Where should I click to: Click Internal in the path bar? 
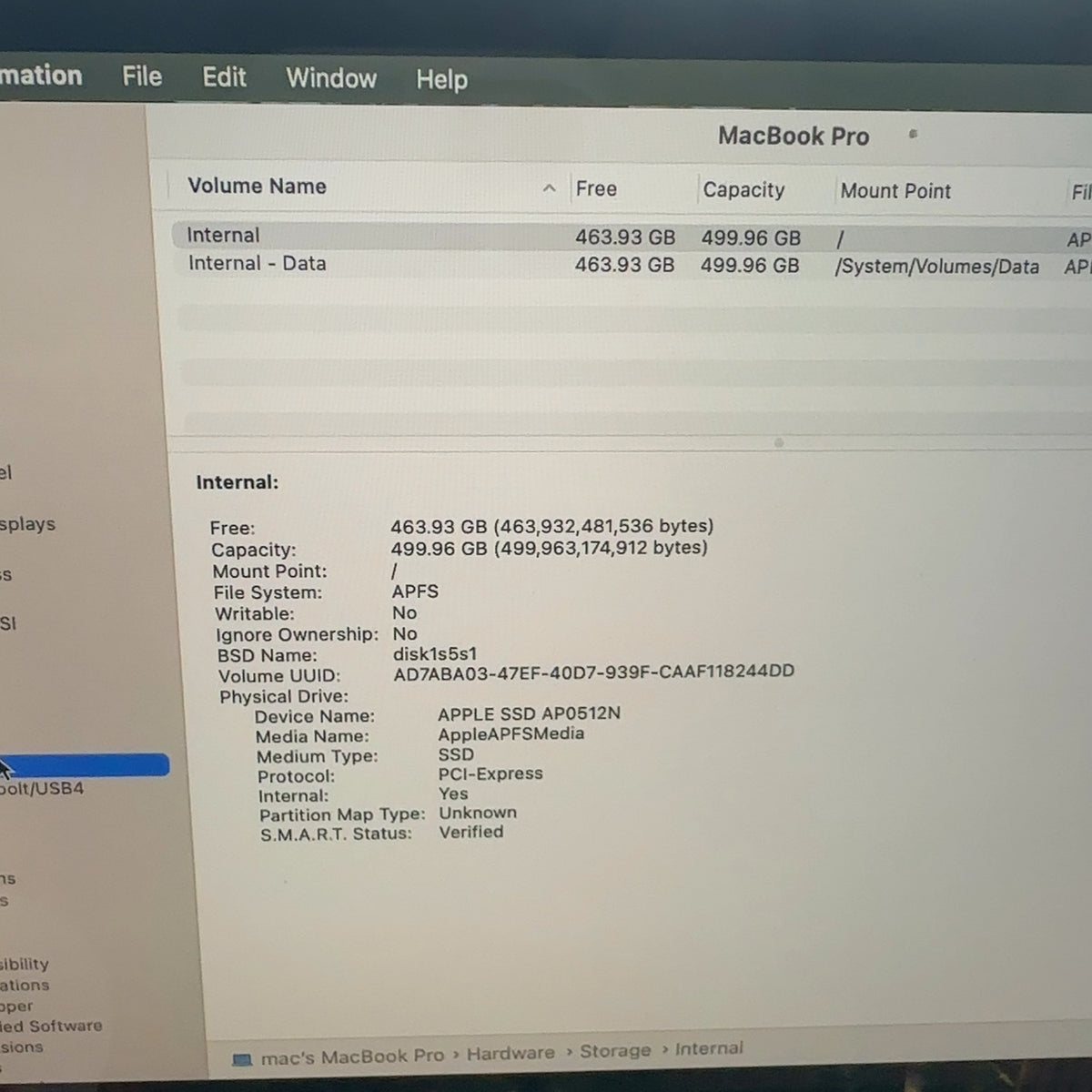709,1048
